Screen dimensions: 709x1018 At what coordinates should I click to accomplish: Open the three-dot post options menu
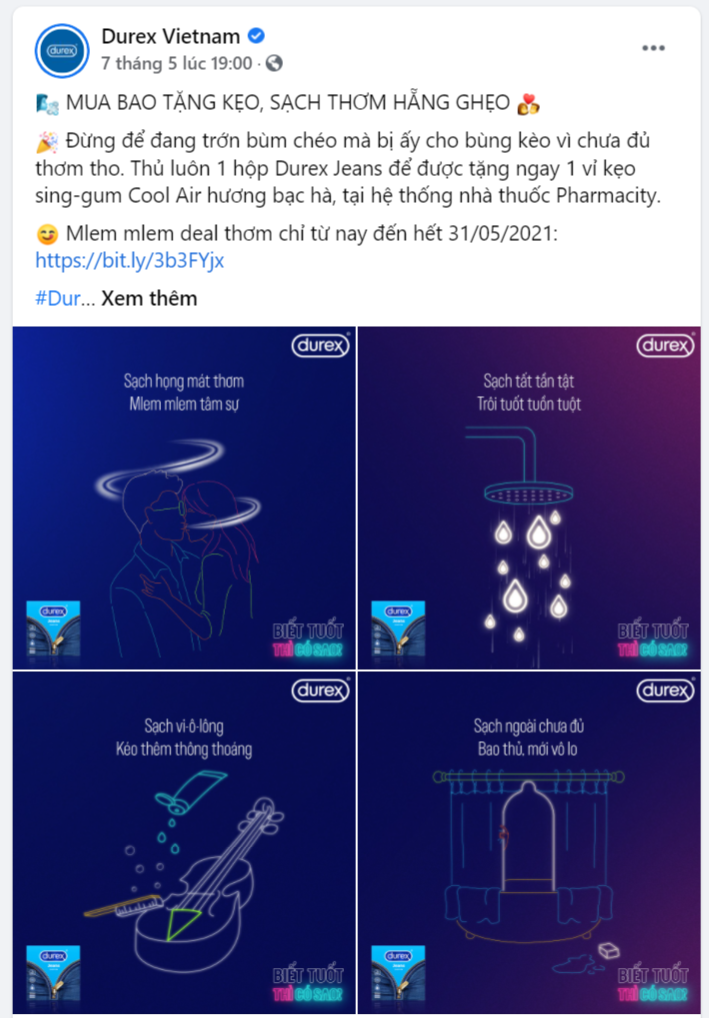[653, 48]
